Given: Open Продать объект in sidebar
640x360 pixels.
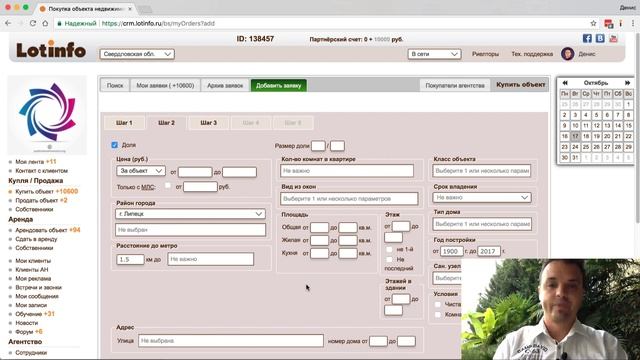Looking at the screenshot, I should 37,200.
